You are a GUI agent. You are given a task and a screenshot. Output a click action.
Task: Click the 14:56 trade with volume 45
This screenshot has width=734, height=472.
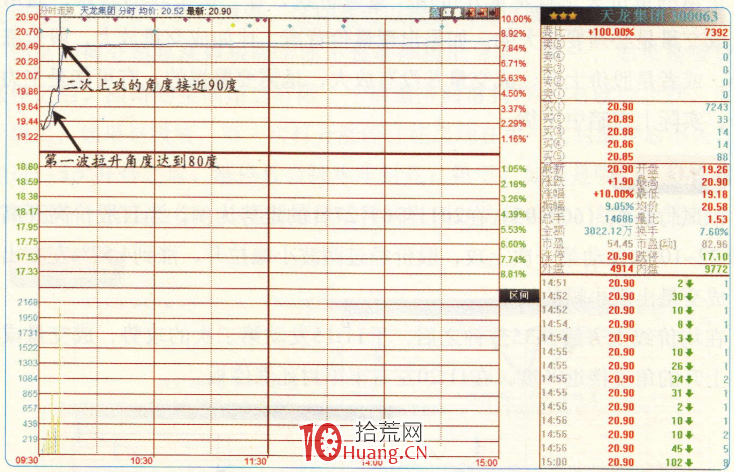[635, 449]
